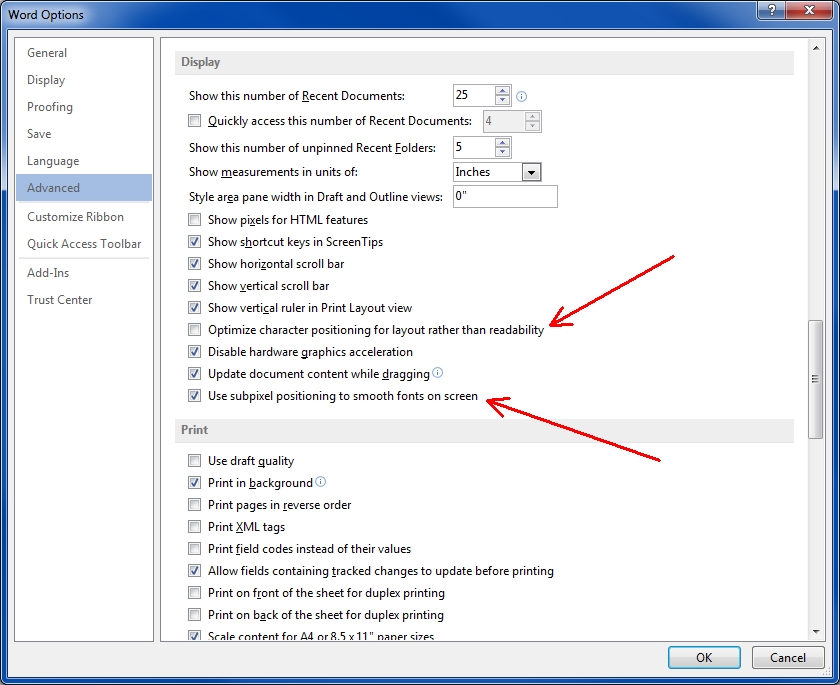The image size is (840, 685).
Task: Enable Optimize character positioning for layout
Action: pyautogui.click(x=194, y=329)
